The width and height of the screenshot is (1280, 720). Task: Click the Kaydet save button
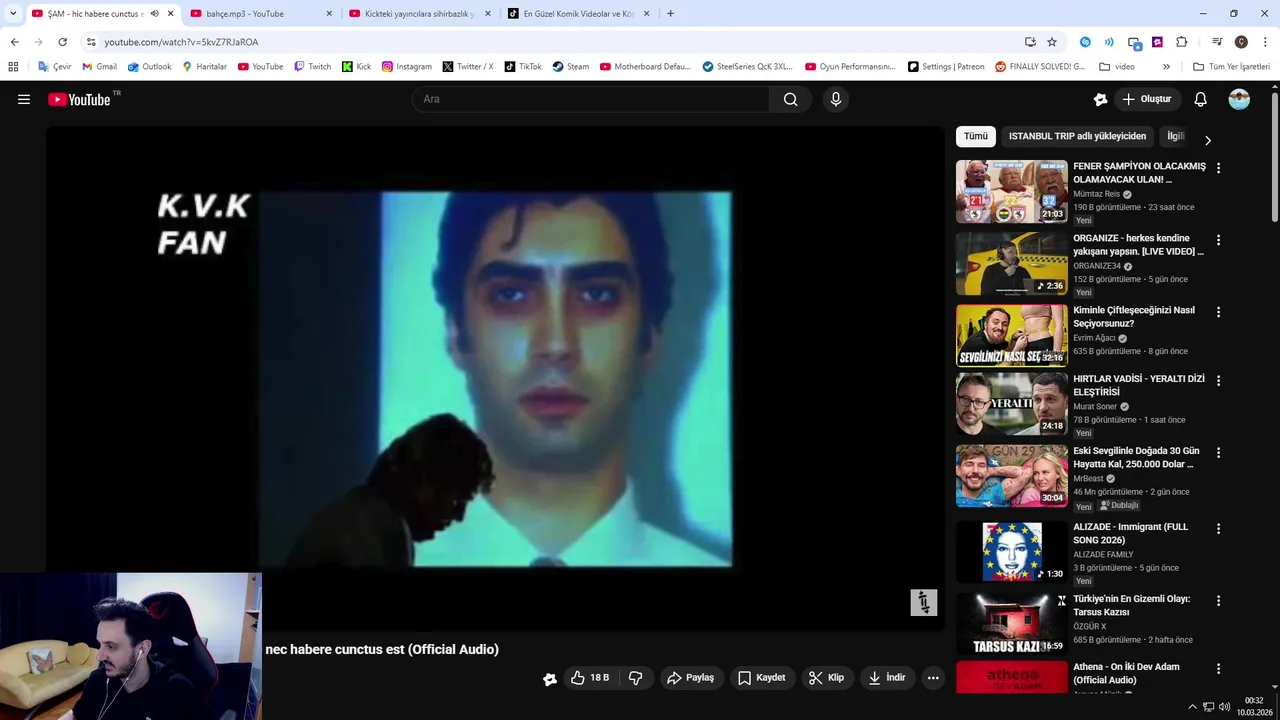coord(761,678)
